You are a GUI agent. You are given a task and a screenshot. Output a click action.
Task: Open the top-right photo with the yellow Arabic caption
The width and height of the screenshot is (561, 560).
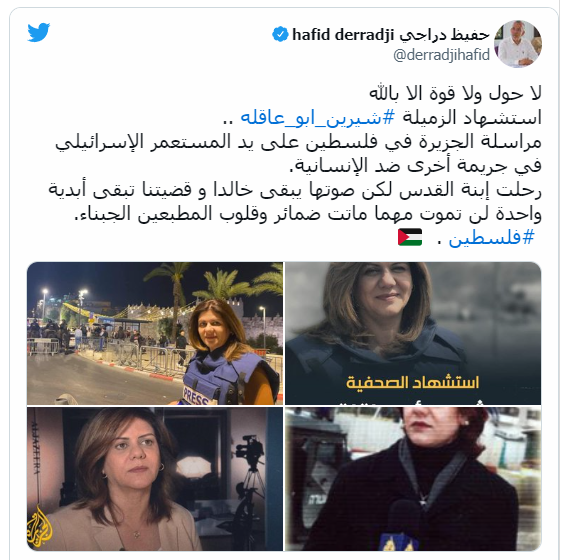[x=413, y=333]
